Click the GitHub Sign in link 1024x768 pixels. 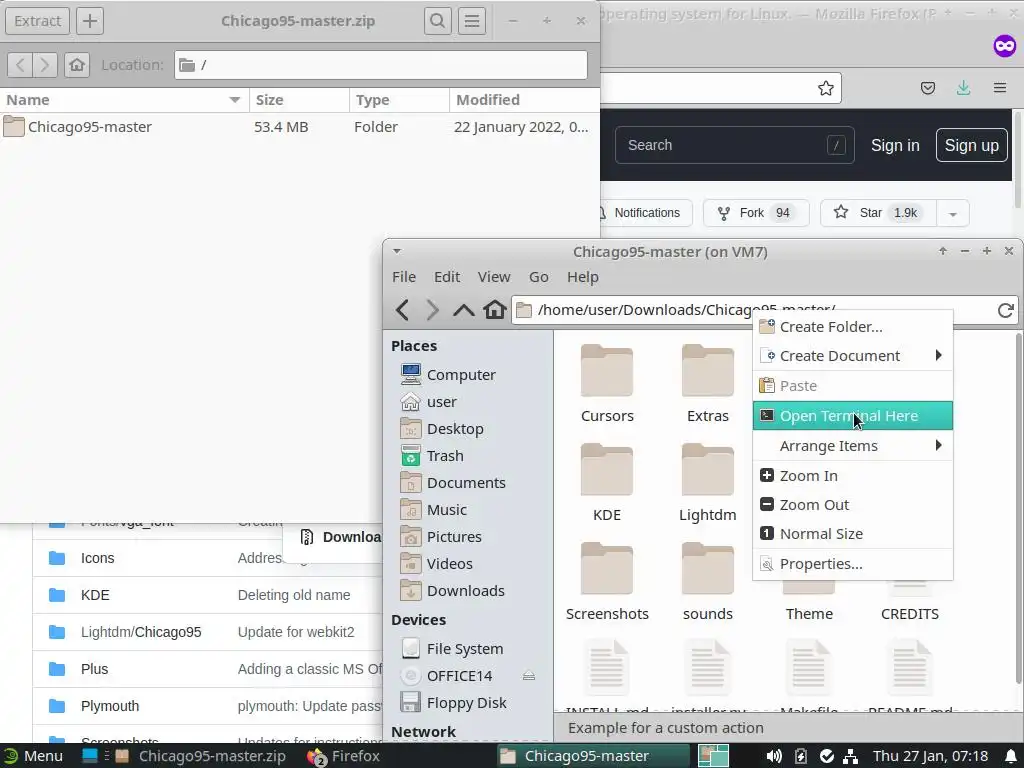[x=895, y=145]
